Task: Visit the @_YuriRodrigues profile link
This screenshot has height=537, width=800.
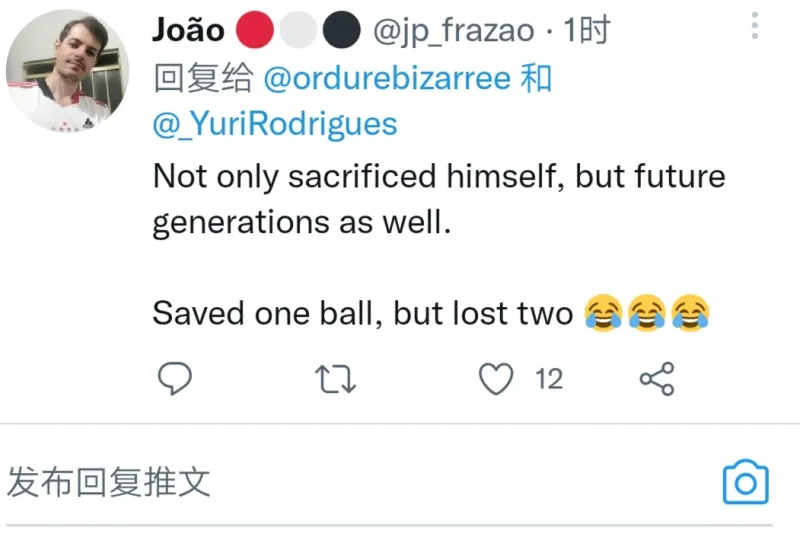Action: pos(275,124)
